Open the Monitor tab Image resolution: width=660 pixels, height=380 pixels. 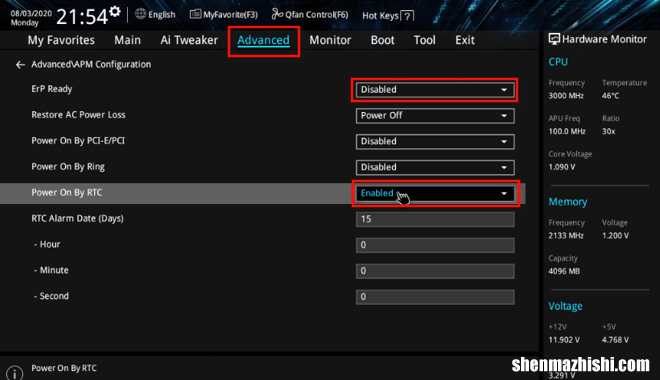click(x=330, y=40)
